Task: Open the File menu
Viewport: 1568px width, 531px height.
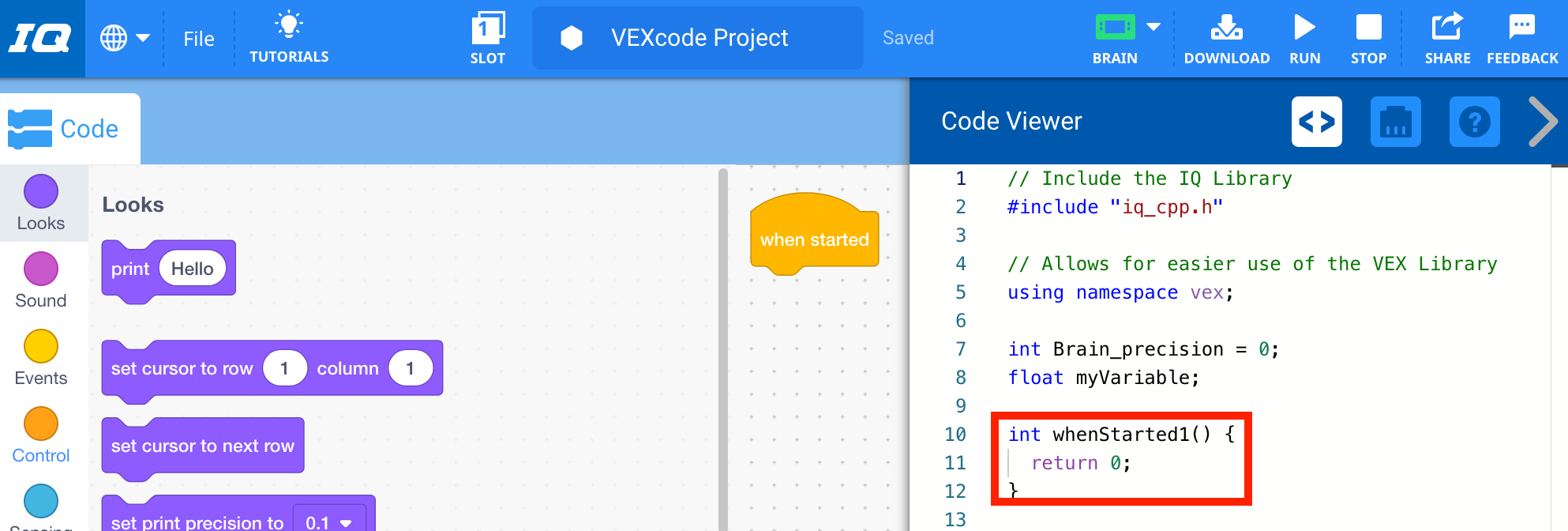Action: 198,39
